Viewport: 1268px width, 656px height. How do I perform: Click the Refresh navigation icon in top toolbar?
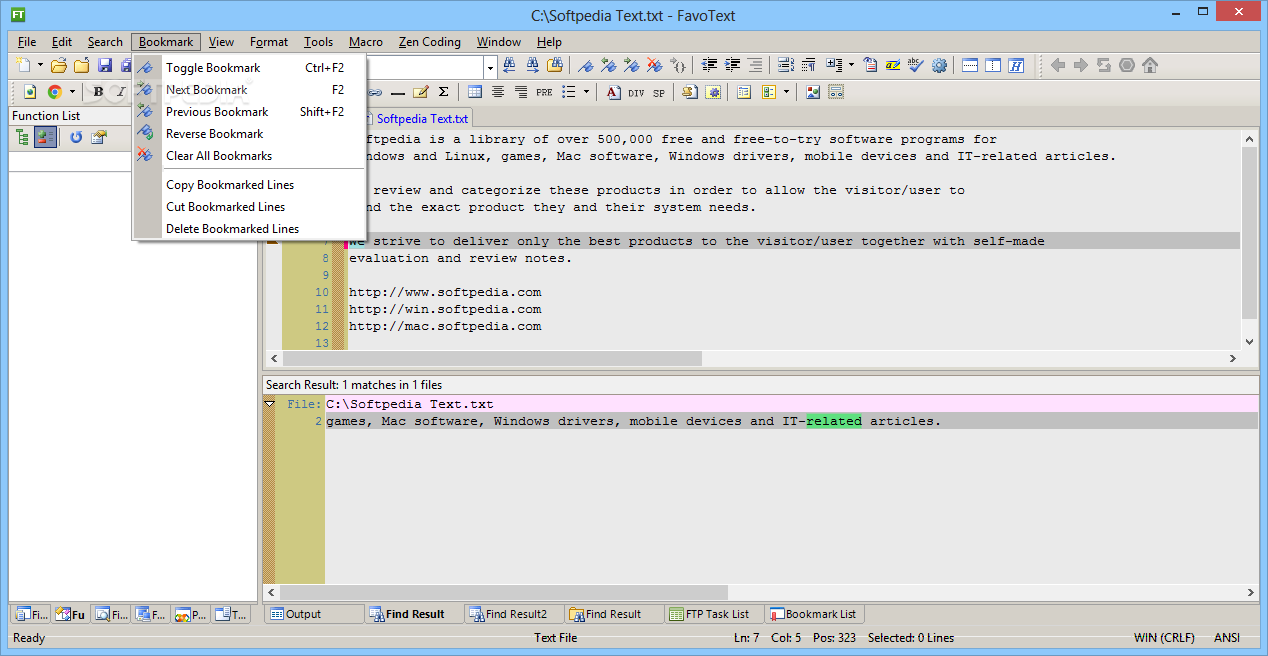click(x=1104, y=65)
